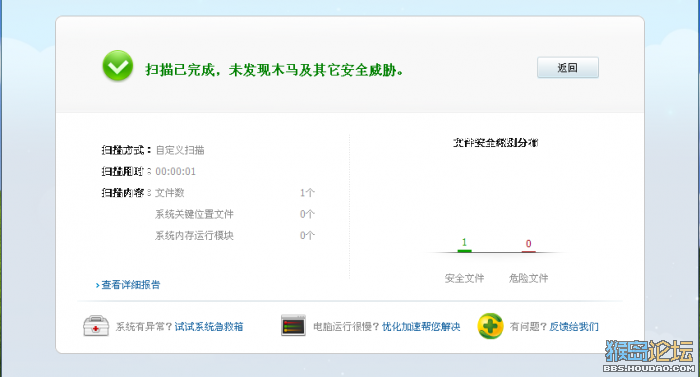Screen dimensions: 700x377
Task: Click the 有问题？ question text
Action: pos(529,327)
